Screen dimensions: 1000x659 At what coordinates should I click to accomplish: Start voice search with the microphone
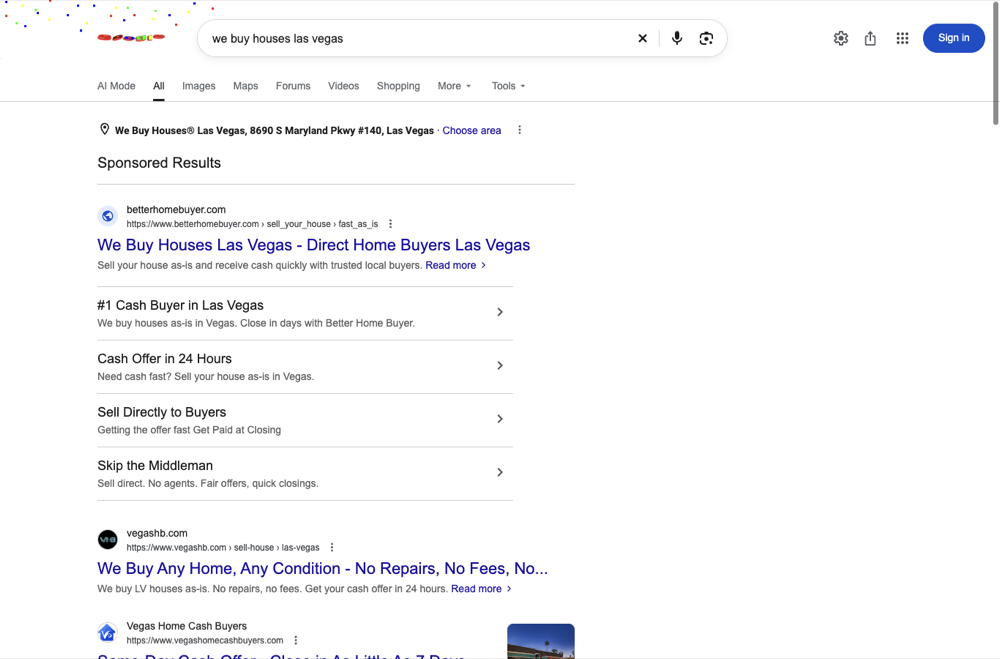tap(677, 38)
